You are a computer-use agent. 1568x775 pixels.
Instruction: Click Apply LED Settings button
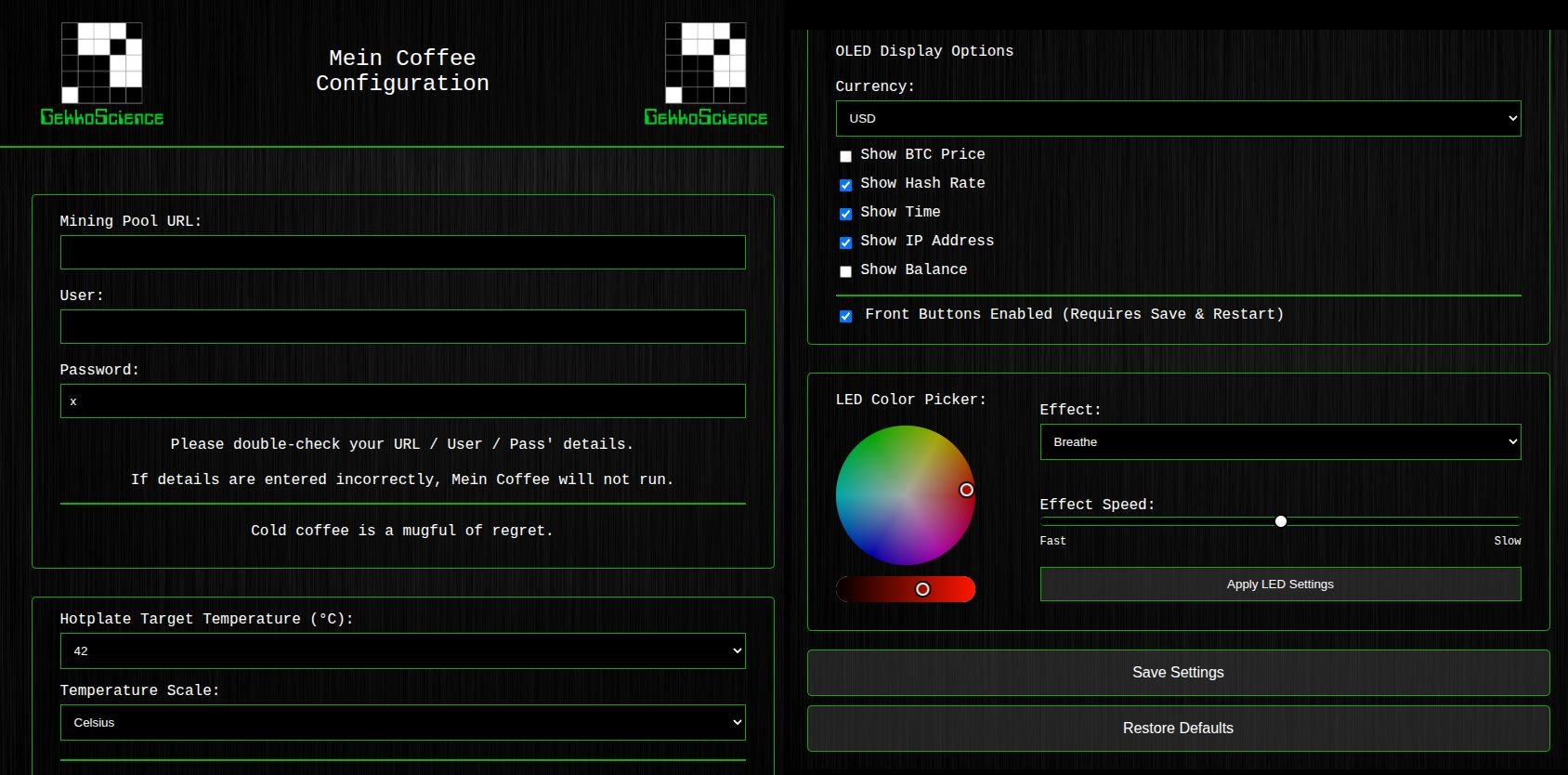coord(1280,585)
